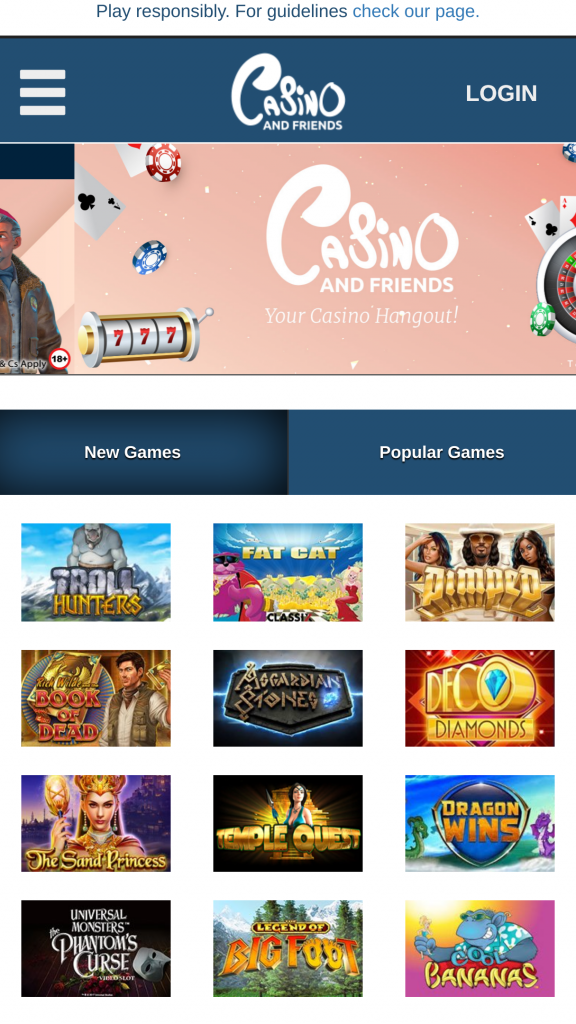Launch the Cool Bananas game
The height and width of the screenshot is (1024, 576).
pos(480,949)
